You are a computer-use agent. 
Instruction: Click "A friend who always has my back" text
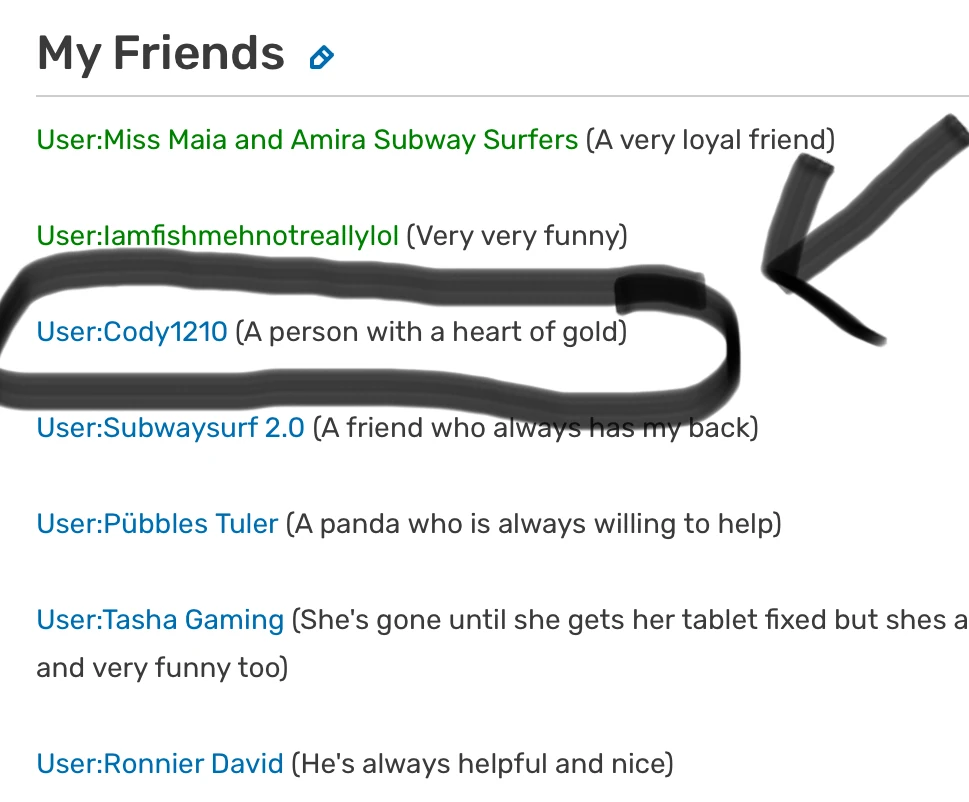pyautogui.click(x=535, y=428)
